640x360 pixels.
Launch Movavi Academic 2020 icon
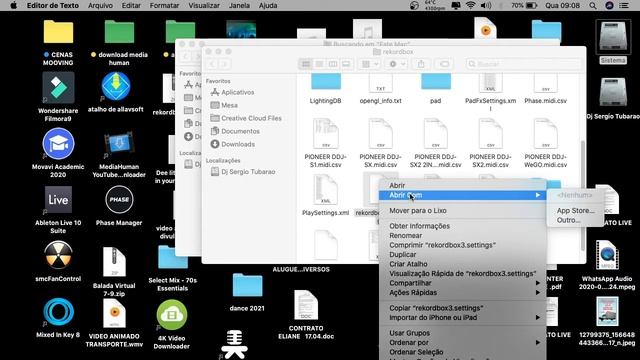(58, 144)
